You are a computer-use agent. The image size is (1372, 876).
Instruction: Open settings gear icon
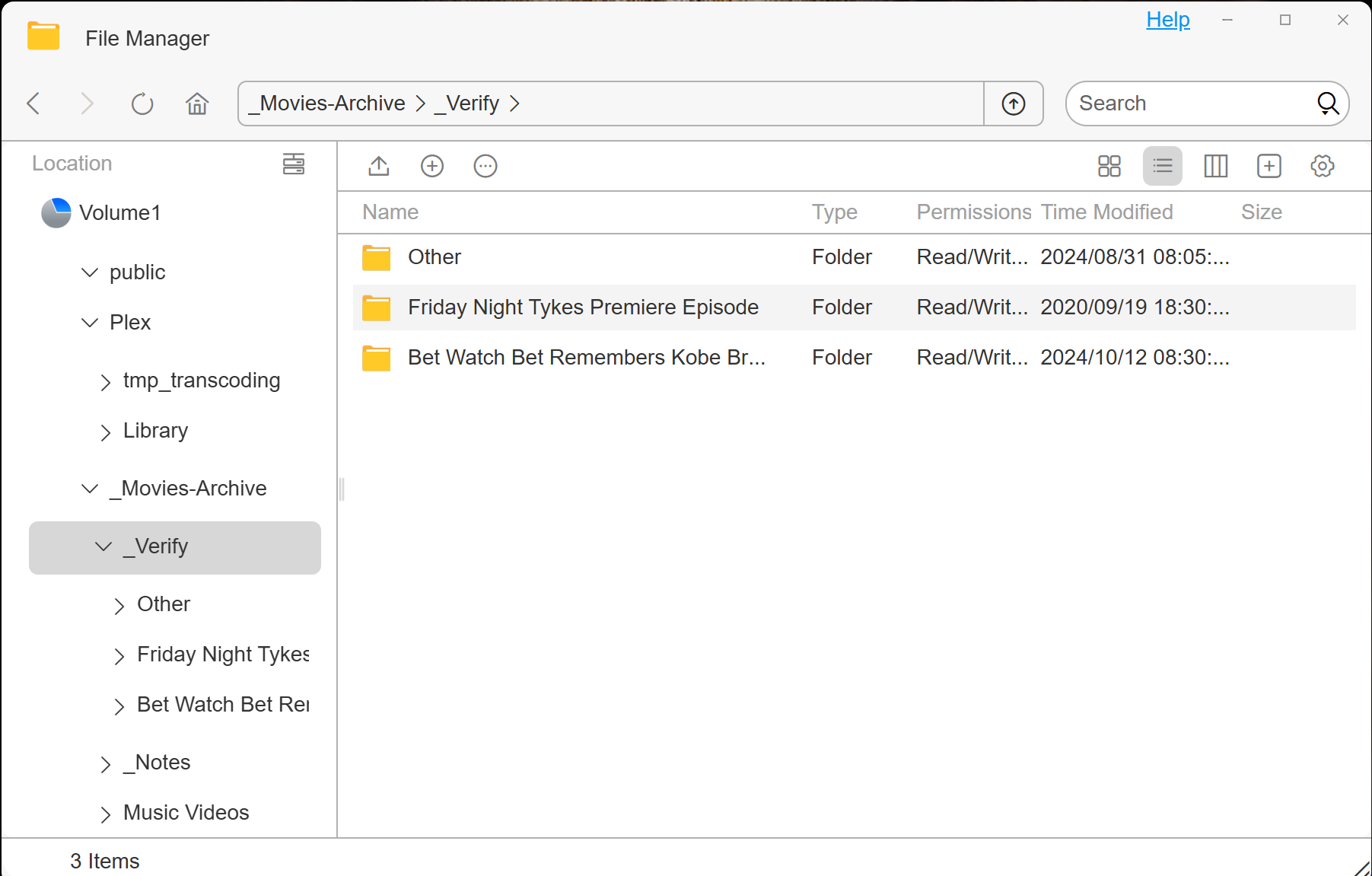[x=1323, y=166]
